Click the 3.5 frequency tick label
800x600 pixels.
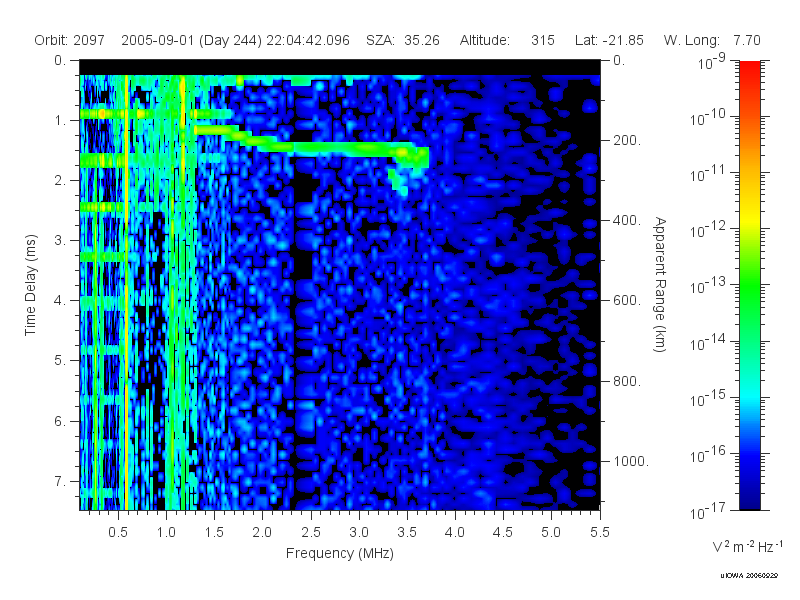(x=407, y=532)
